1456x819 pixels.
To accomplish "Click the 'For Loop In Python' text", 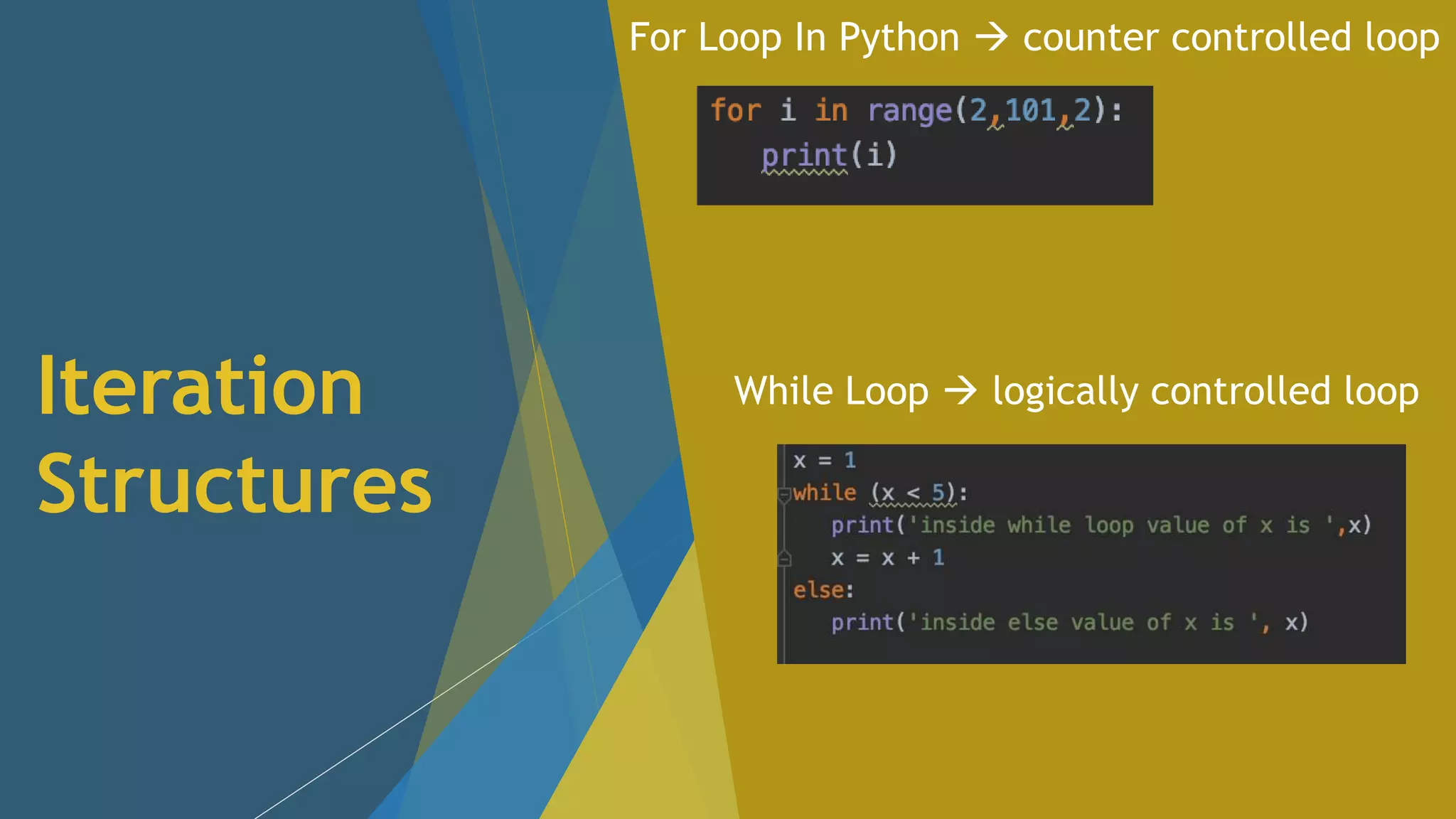I will (x=793, y=37).
